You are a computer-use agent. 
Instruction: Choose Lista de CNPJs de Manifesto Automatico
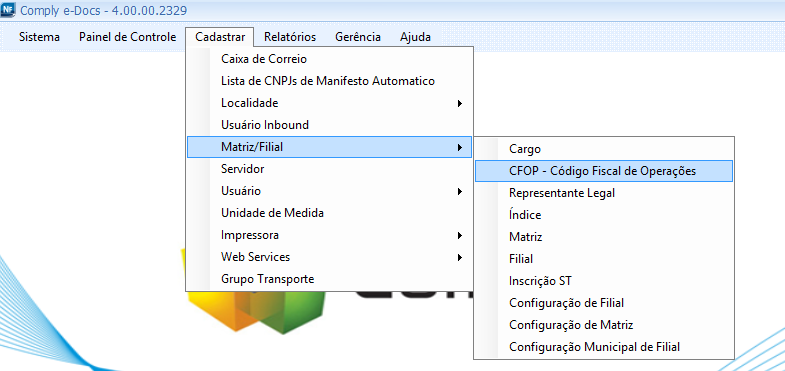pyautogui.click(x=329, y=81)
